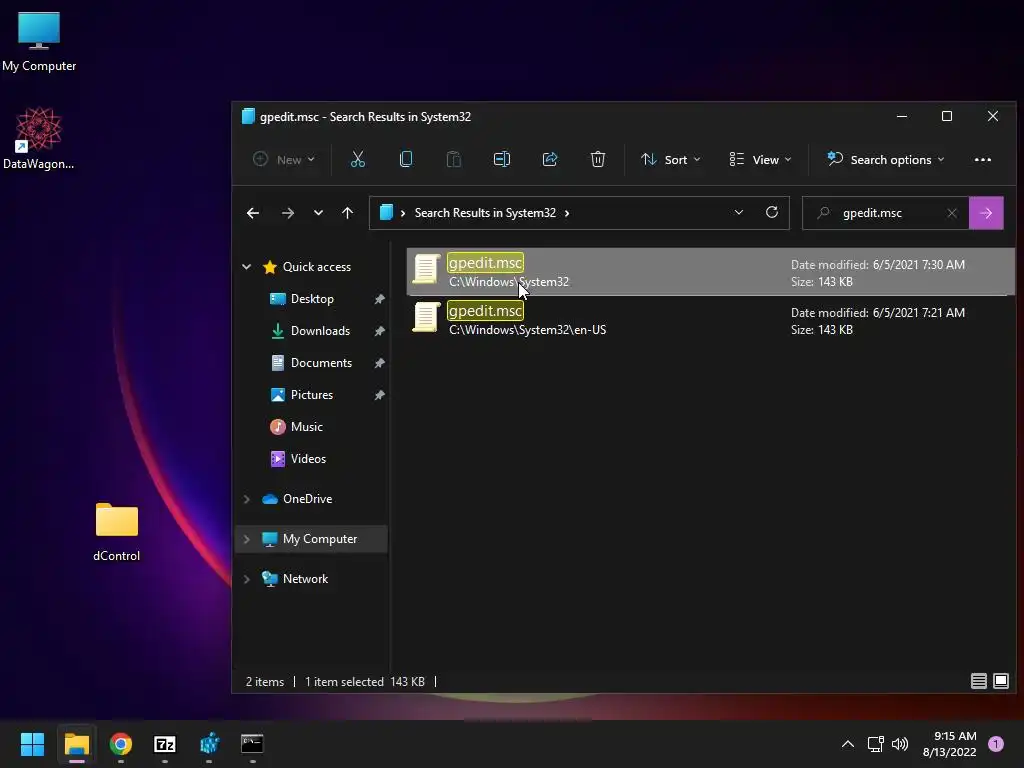Open Pictures in Quick access
1024x768 pixels.
pyautogui.click(x=311, y=394)
